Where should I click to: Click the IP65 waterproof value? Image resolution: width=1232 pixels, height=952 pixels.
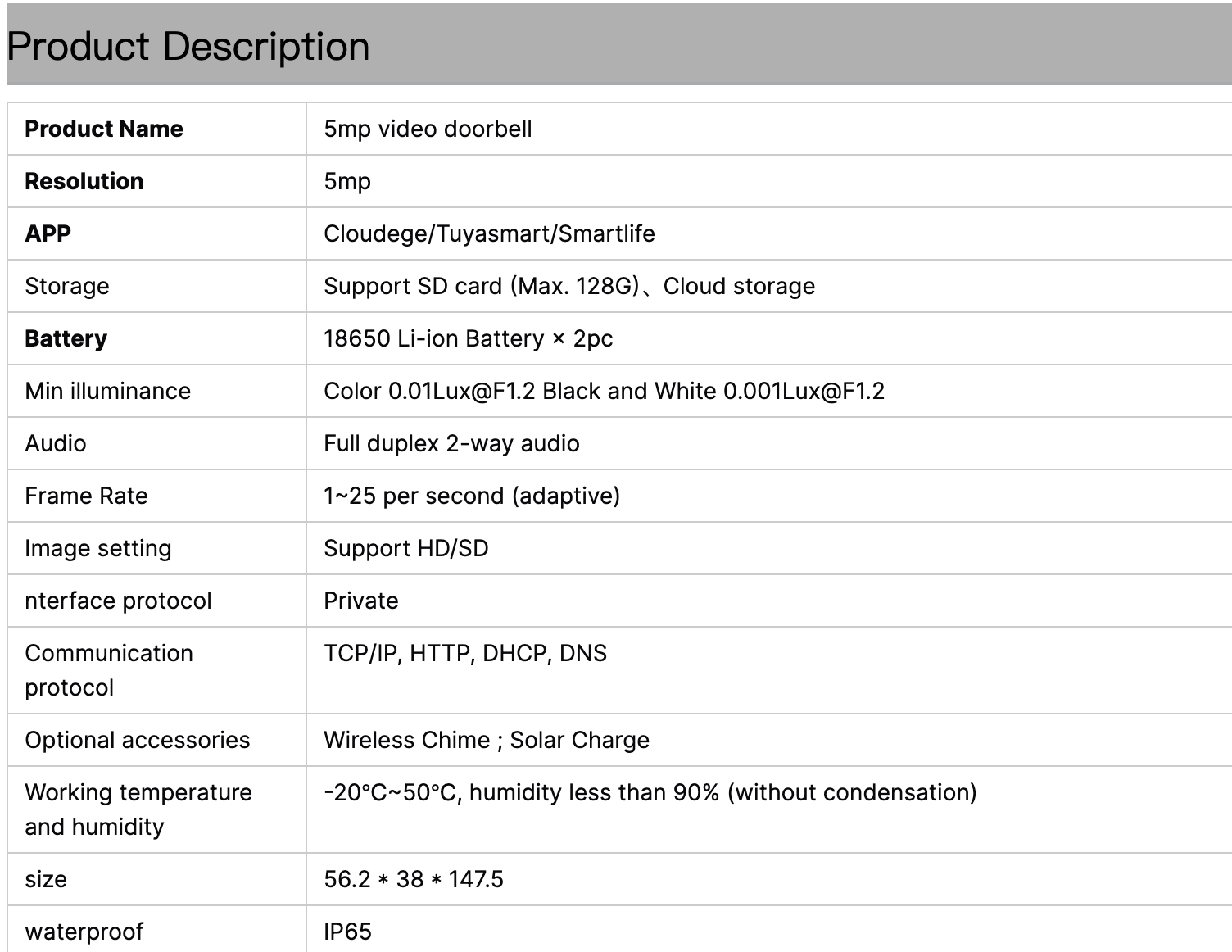pyautogui.click(x=347, y=932)
